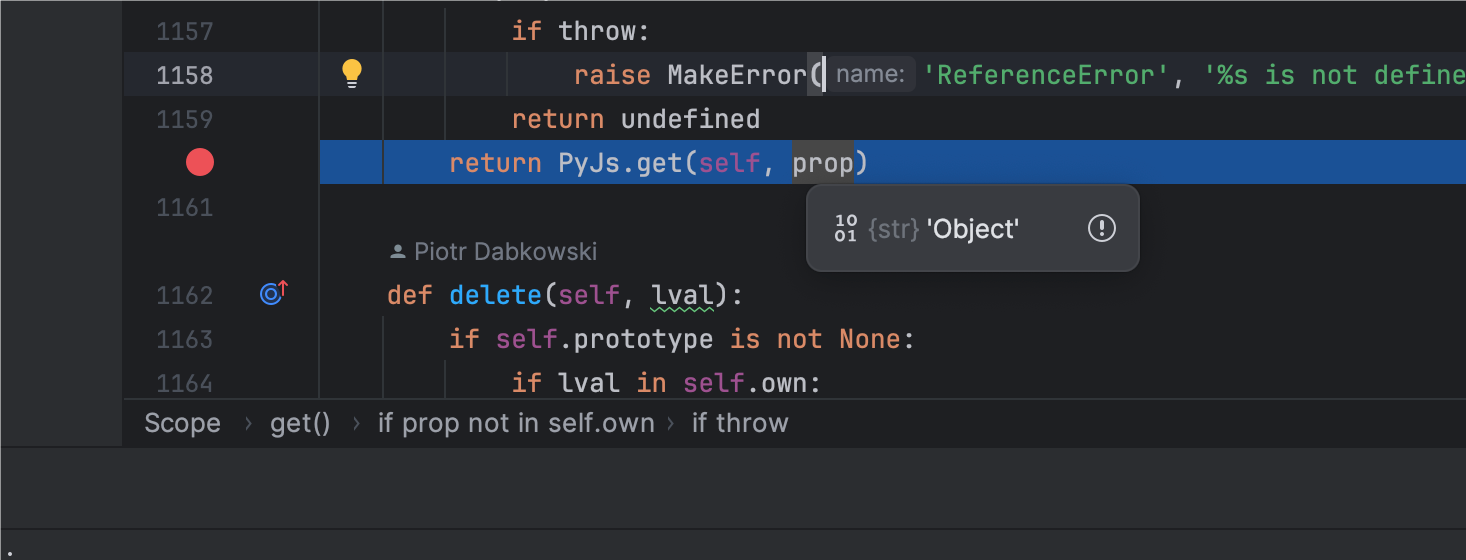Click the exclamation icon in the value popup
Screen dimensions: 1466x560
coord(1101,229)
